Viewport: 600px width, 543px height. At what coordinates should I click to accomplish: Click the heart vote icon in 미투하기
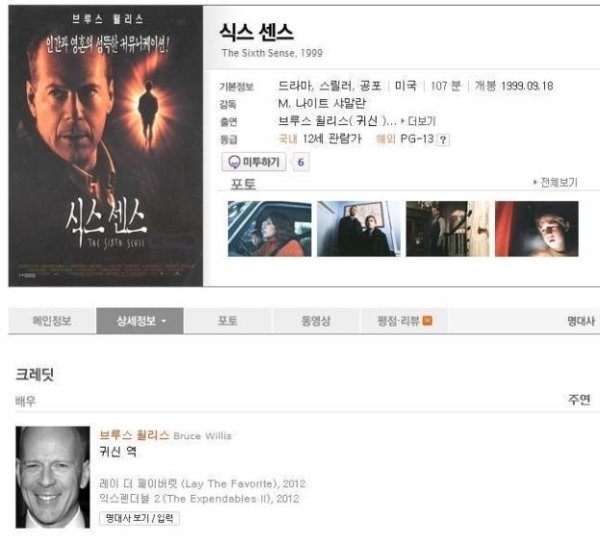click(x=234, y=162)
